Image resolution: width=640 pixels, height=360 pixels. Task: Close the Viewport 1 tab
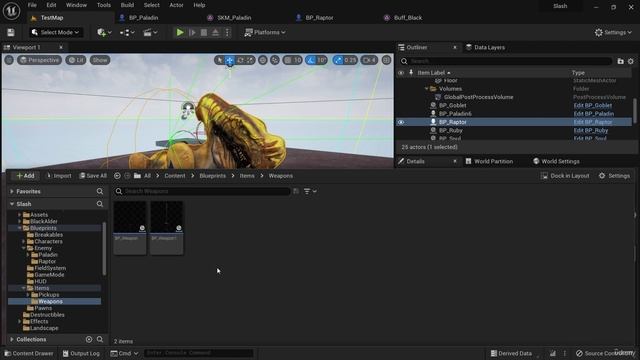pyautogui.click(x=61, y=47)
